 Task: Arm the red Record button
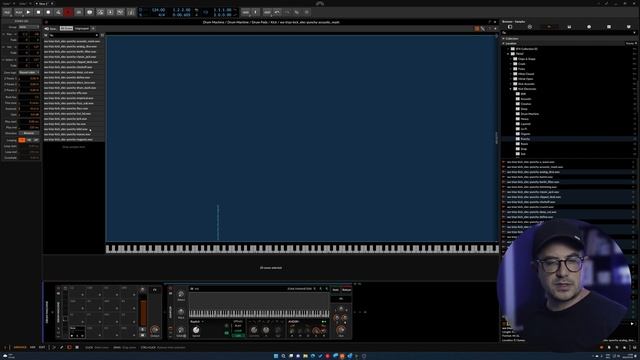[68, 12]
